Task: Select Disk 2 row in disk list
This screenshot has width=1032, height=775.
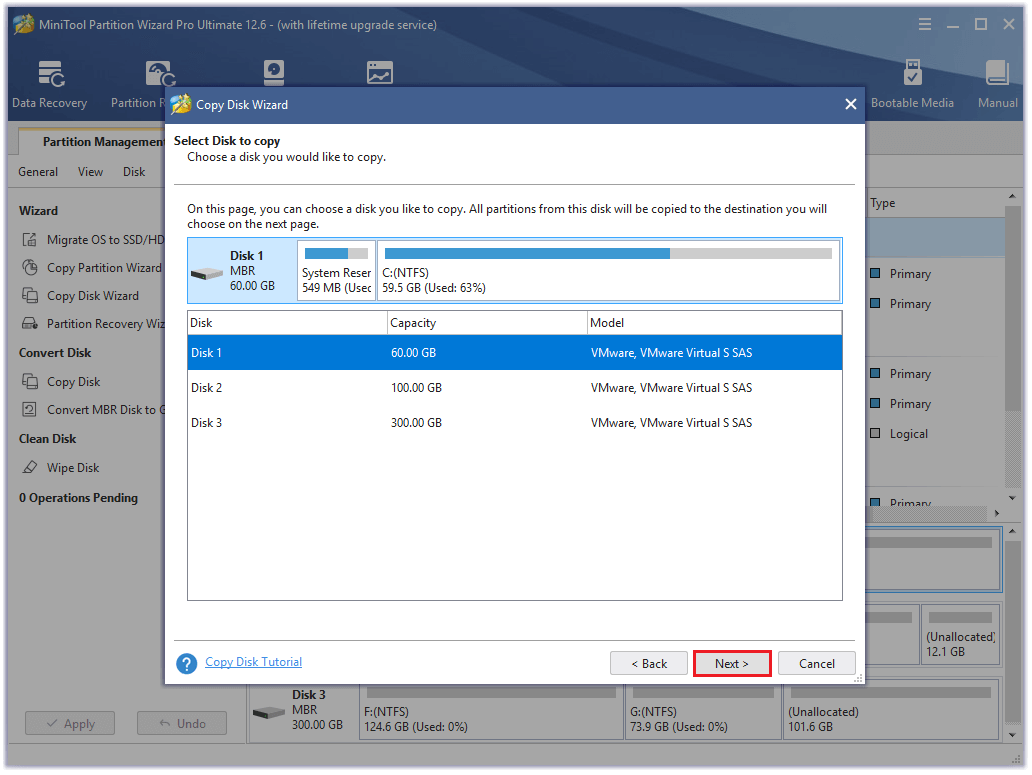Action: [514, 388]
